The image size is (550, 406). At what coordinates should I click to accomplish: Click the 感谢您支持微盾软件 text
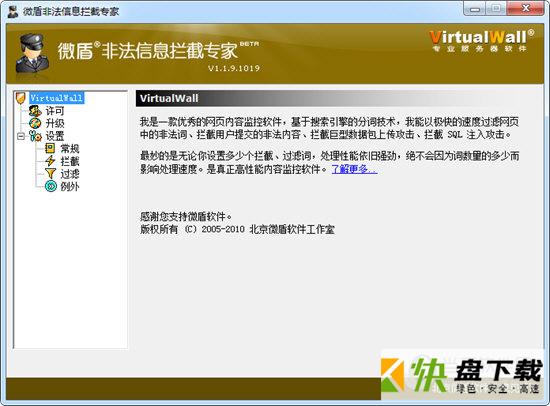click(186, 217)
